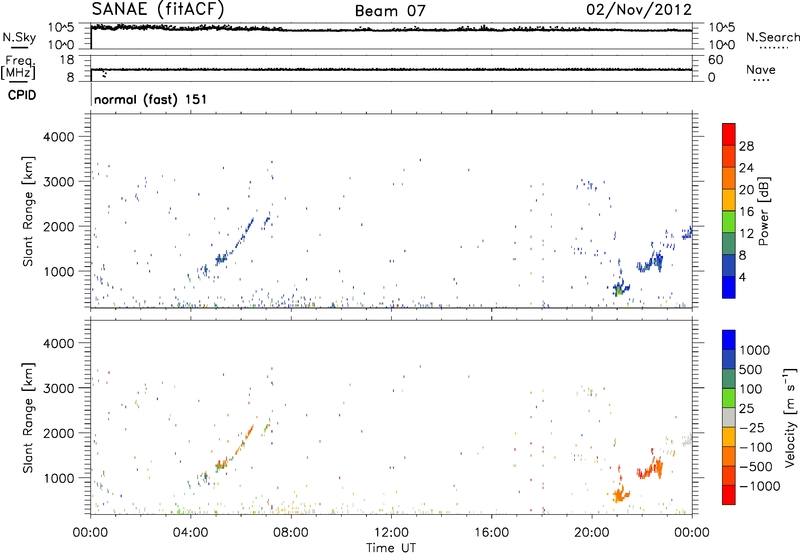Click the Beam 07 label

click(x=390, y=11)
